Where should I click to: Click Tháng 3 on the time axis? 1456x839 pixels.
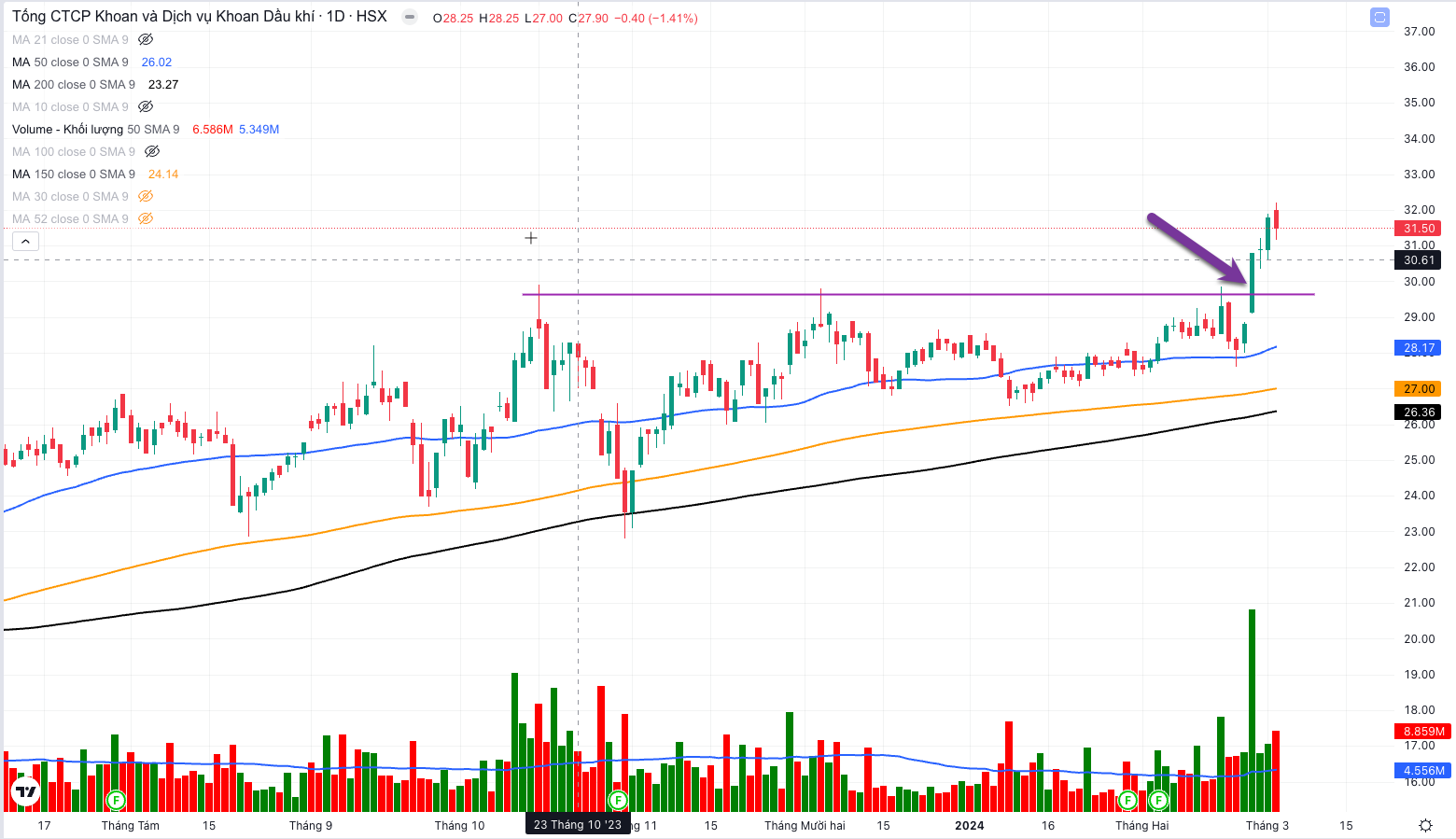coord(1267,826)
